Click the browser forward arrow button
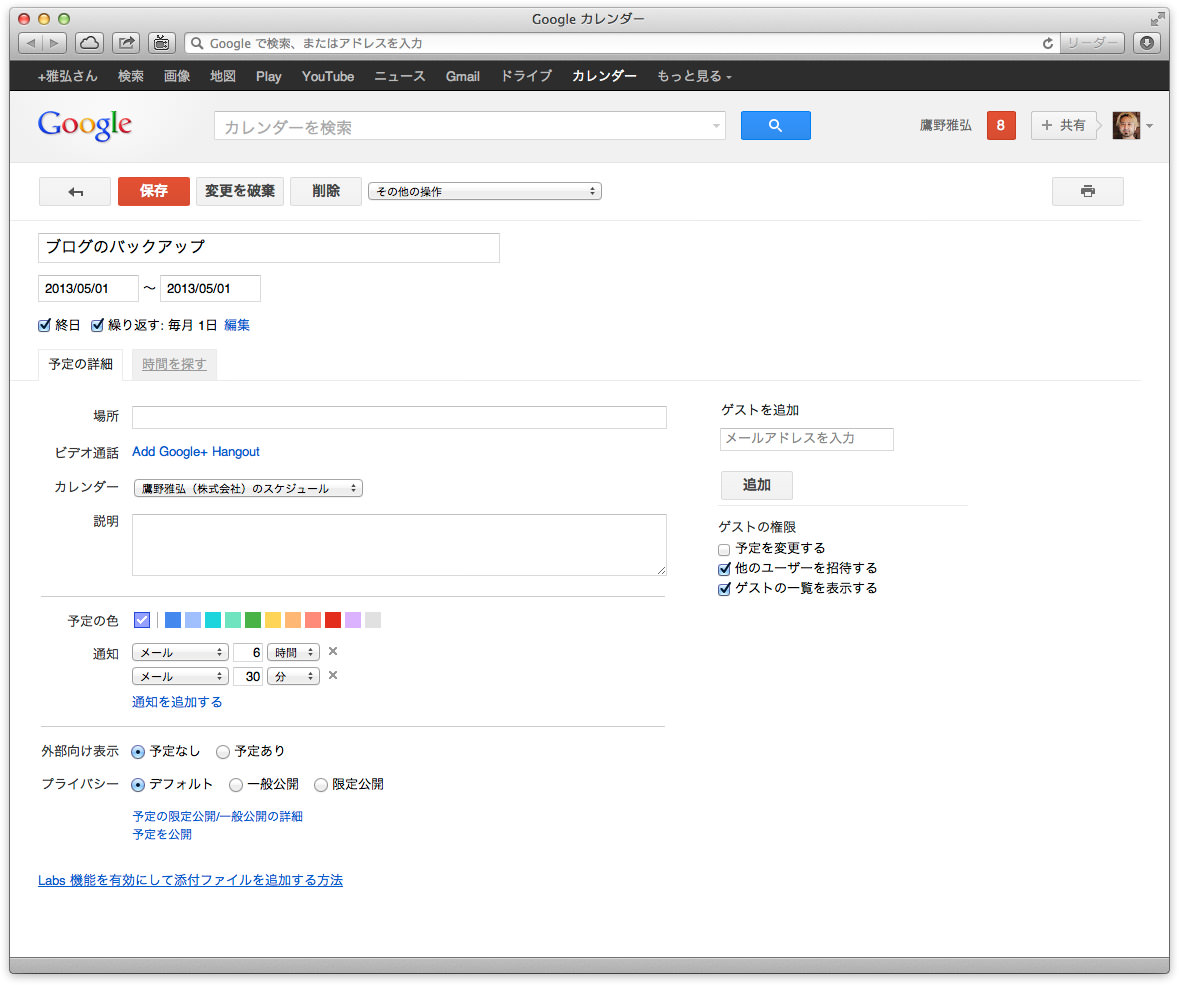This screenshot has width=1179, height=985. (x=54, y=43)
